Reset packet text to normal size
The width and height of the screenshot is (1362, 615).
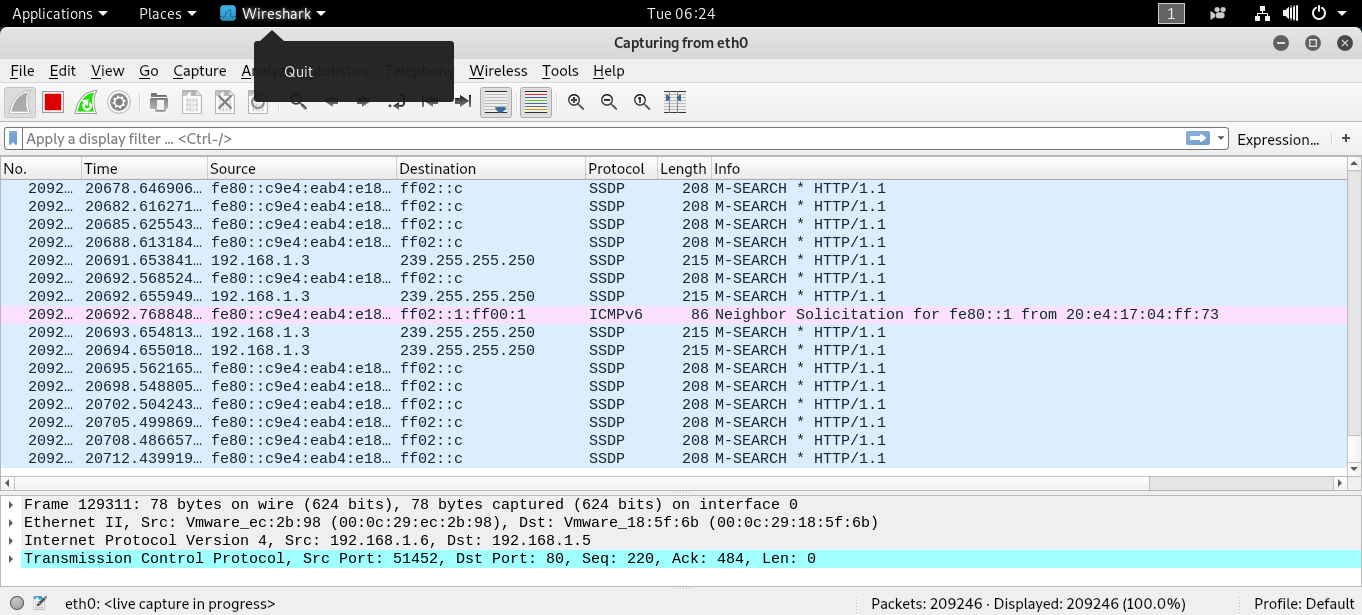(642, 101)
